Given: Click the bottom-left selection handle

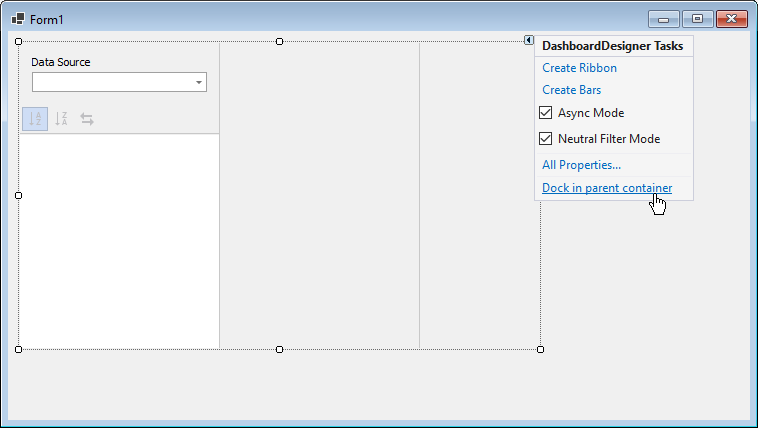Looking at the screenshot, I should pos(18,349).
